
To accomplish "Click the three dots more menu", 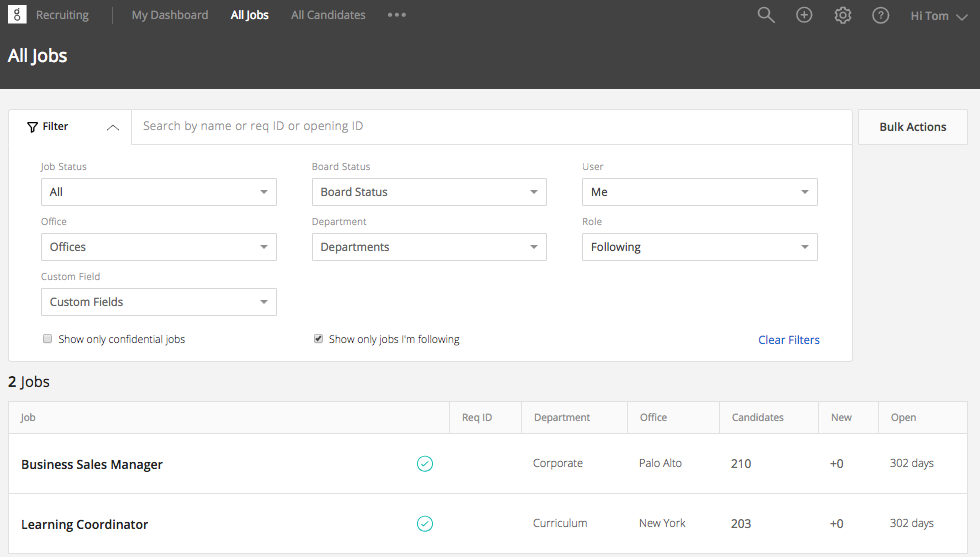I will tap(396, 15).
